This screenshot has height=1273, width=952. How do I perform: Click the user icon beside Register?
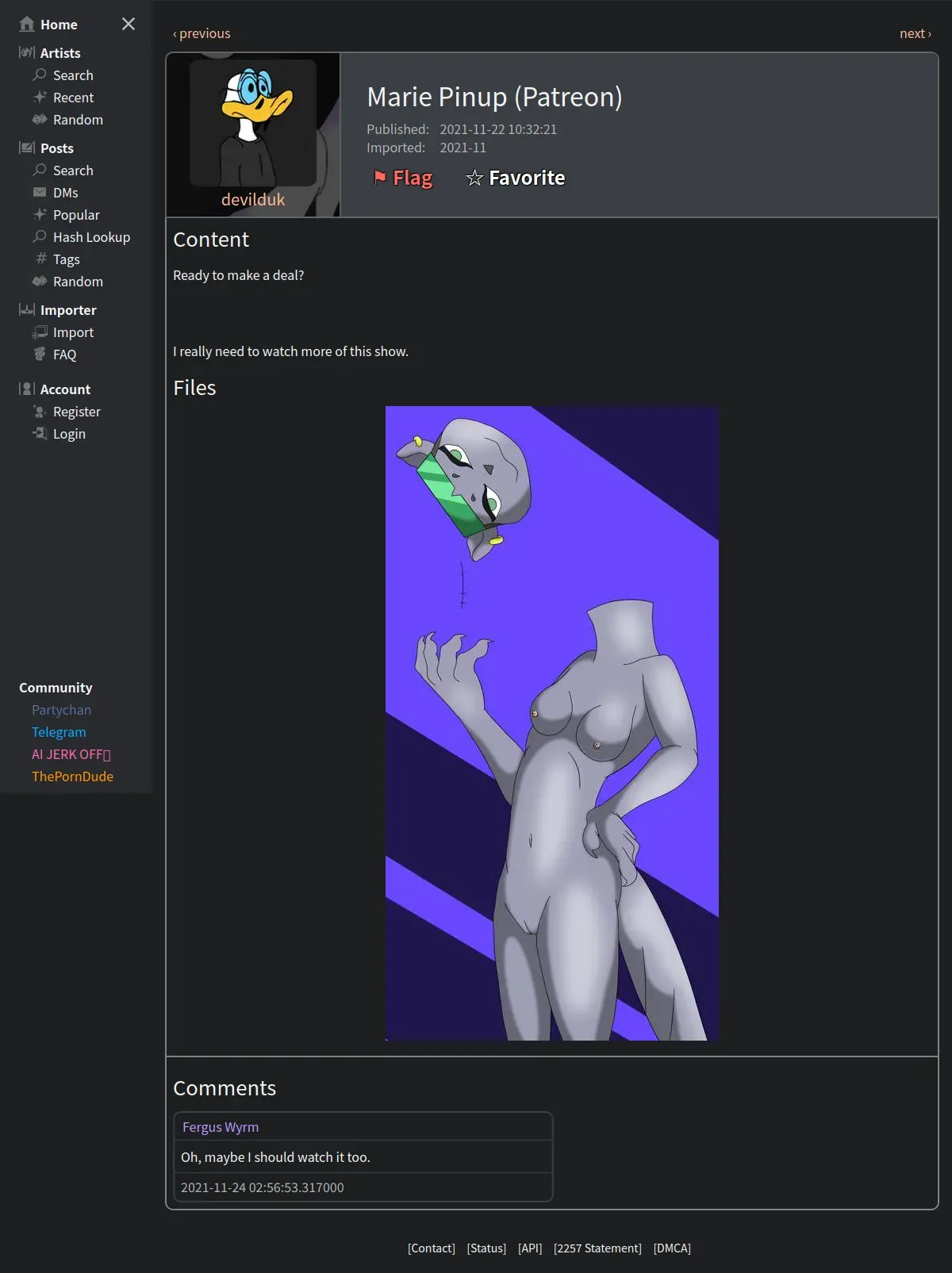point(40,411)
